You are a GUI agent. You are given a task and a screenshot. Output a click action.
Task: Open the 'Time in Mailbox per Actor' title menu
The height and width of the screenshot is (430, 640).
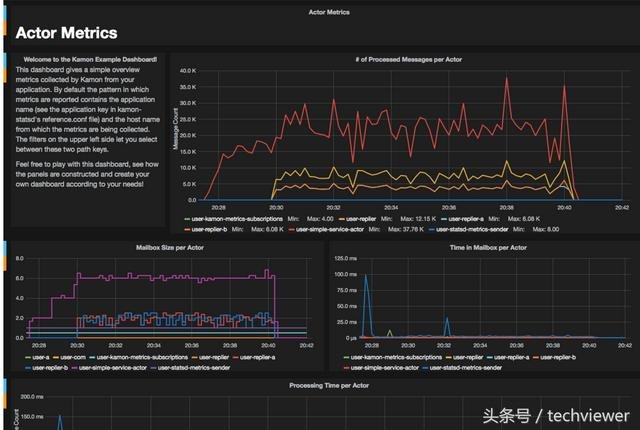point(483,246)
